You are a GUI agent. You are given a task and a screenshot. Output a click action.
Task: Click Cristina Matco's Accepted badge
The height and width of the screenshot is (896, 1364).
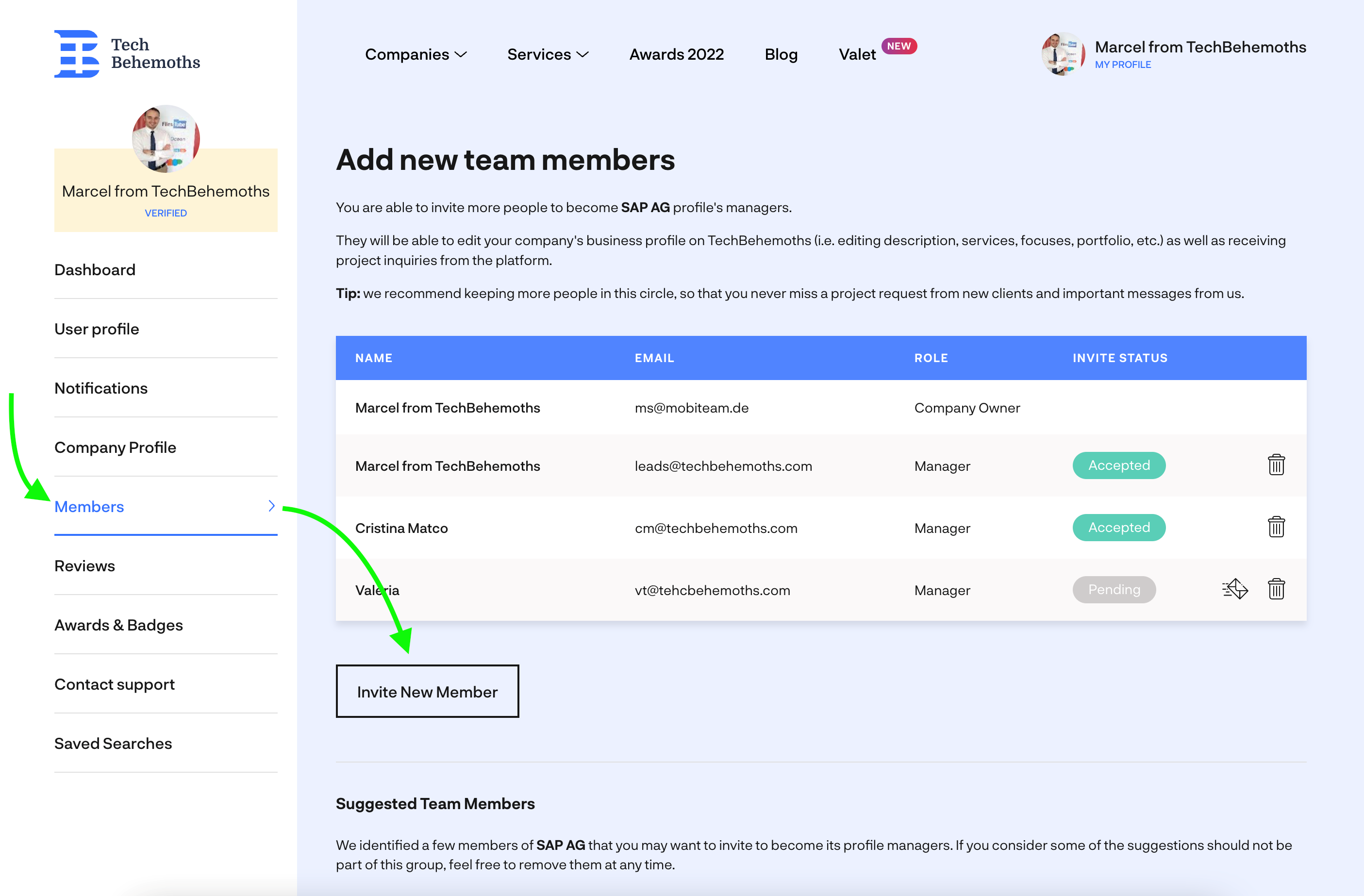pos(1119,527)
